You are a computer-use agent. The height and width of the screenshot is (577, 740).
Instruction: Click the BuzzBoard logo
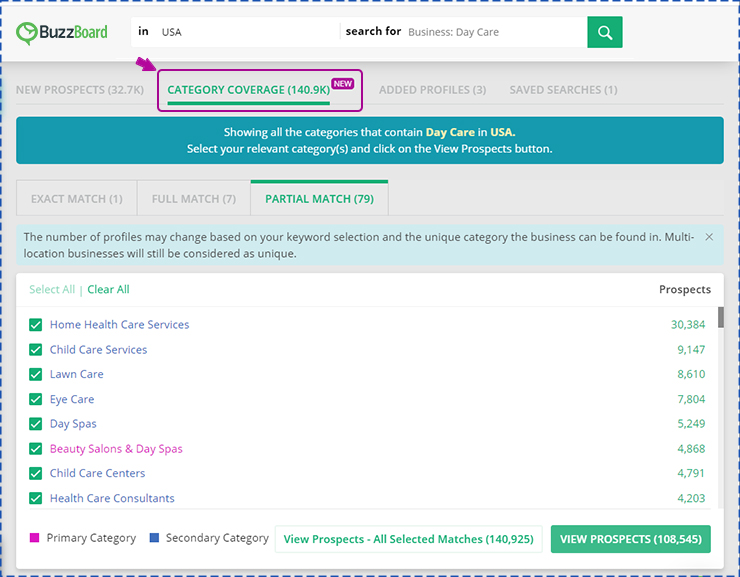tap(62, 32)
